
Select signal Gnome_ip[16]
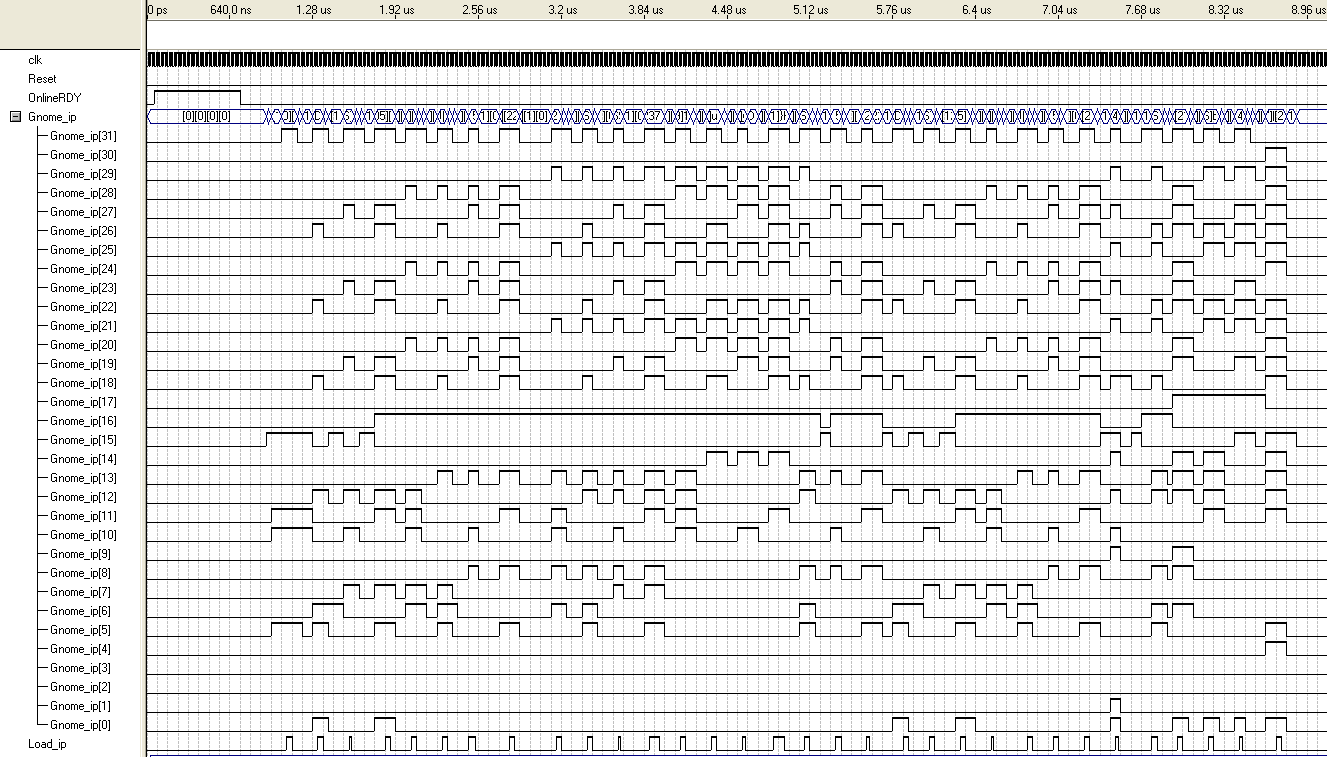[x=83, y=421]
